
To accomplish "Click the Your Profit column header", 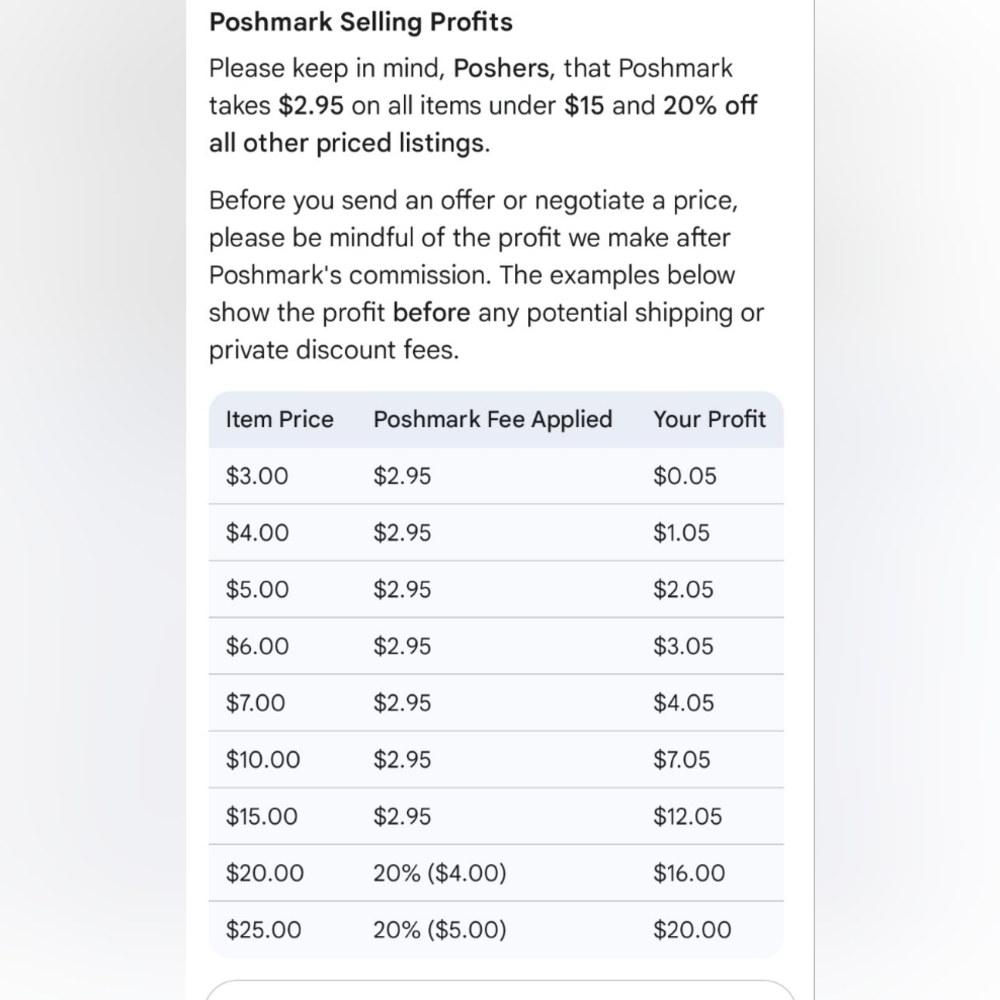I will tap(709, 420).
